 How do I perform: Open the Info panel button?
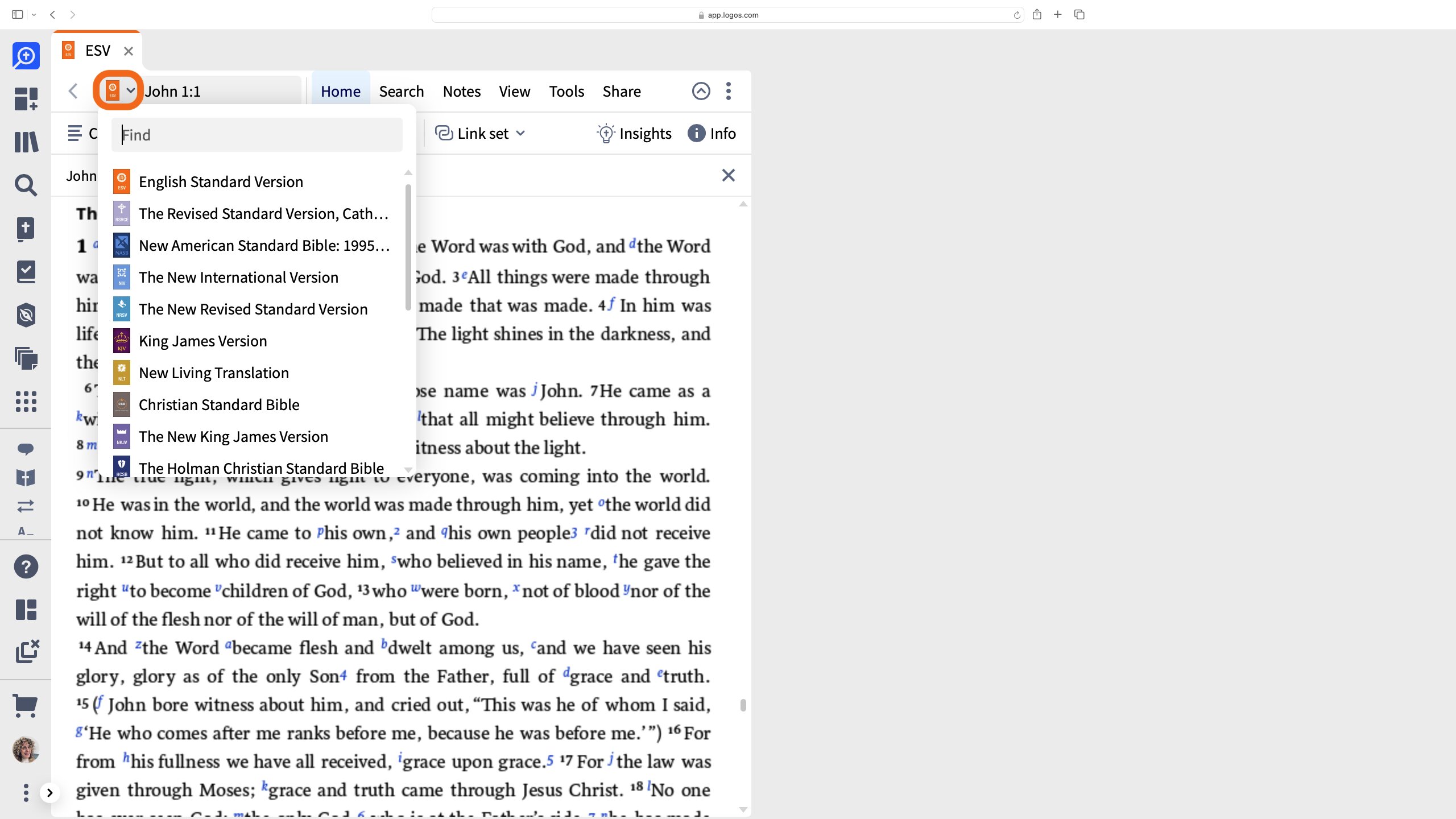point(712,133)
